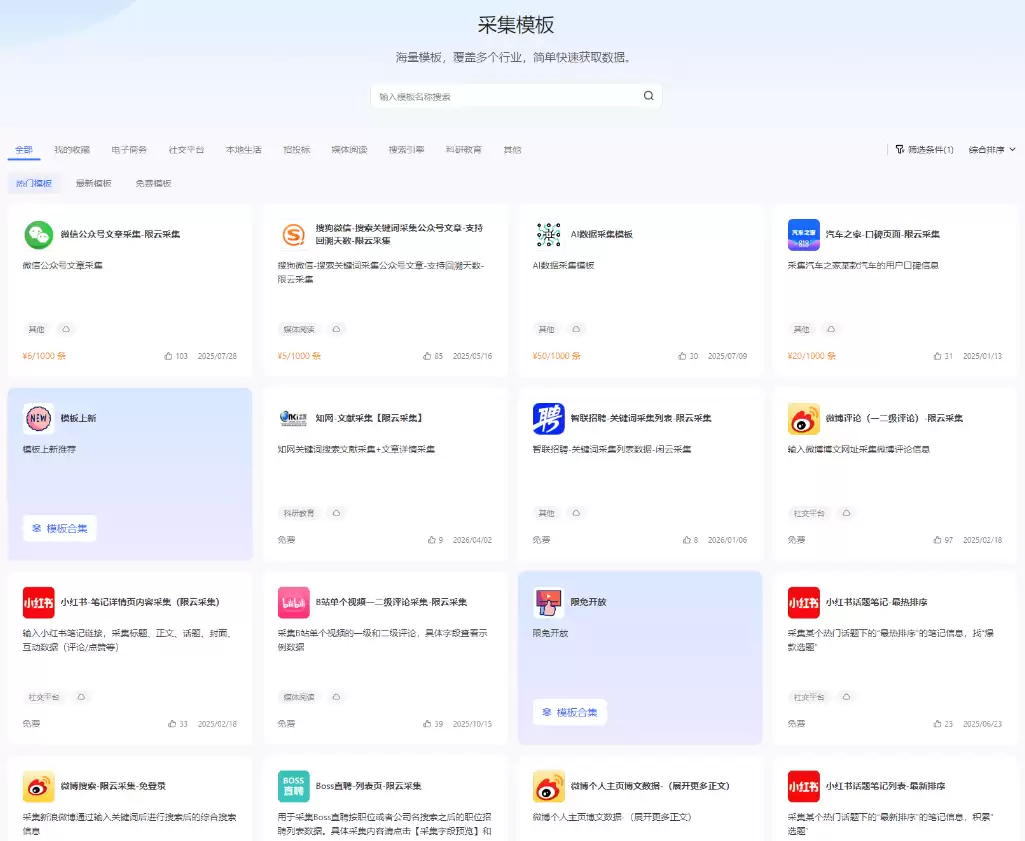1025x841 pixels.
Task: Like the 微信公众号文章采集 template thumbs-up
Action: (169, 356)
